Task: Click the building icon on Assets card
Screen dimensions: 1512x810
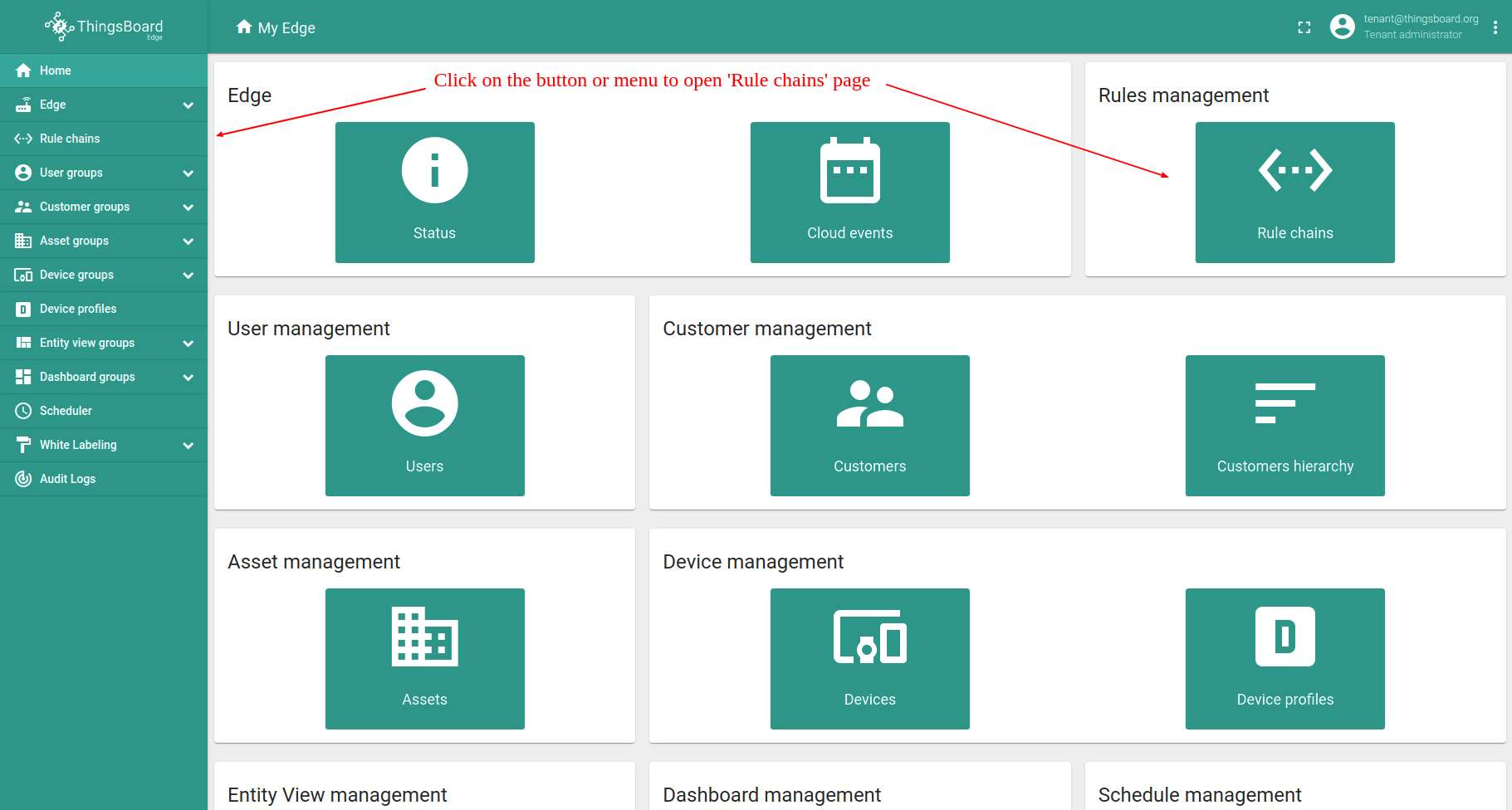Action: (424, 637)
